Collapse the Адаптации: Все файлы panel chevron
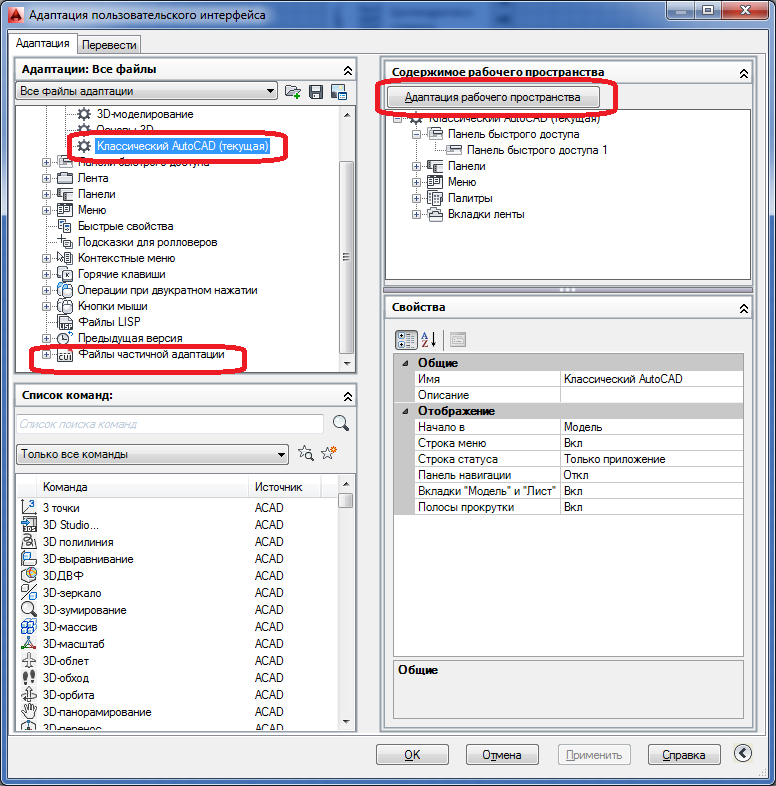The height and width of the screenshot is (786, 776). [347, 70]
